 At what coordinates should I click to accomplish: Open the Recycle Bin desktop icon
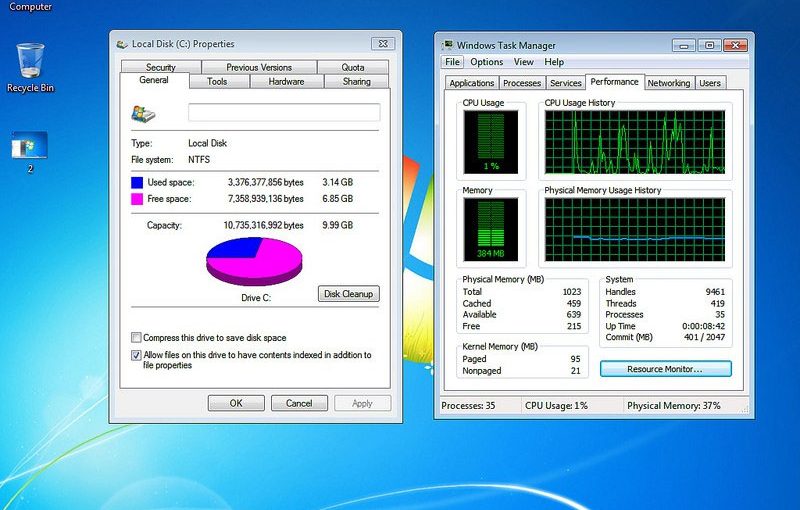pos(30,67)
